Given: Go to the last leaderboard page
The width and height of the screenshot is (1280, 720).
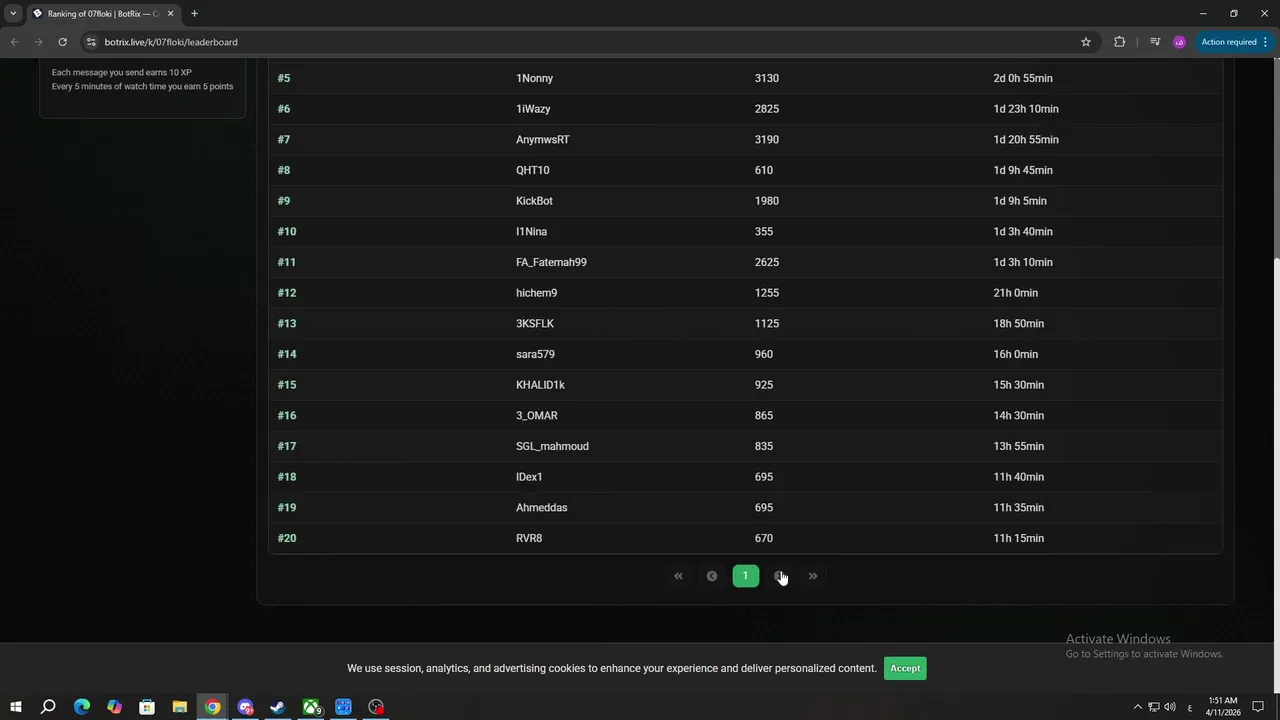Looking at the screenshot, I should point(813,576).
